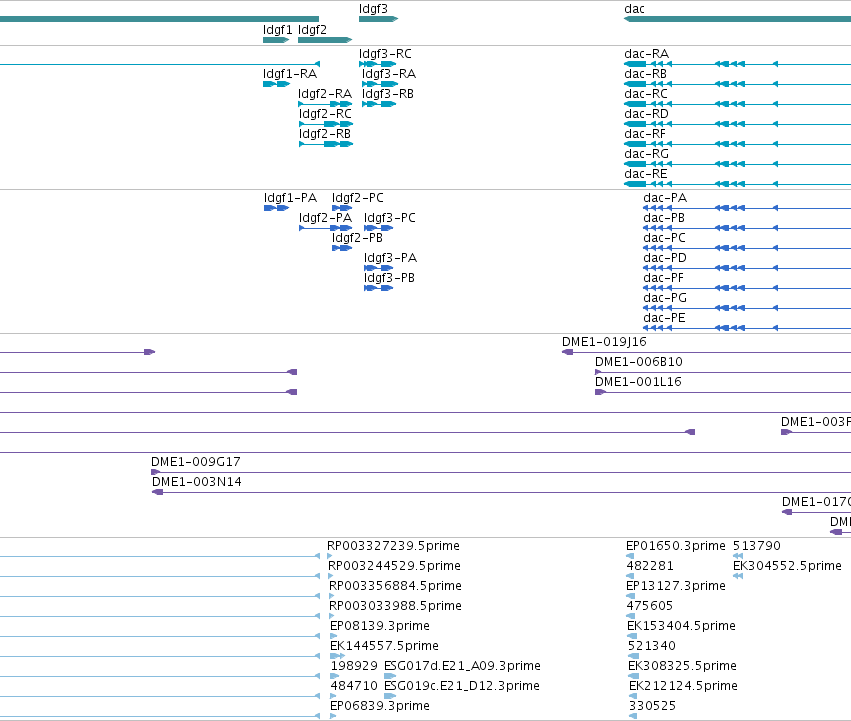Select feature ESG019c.E21_D12.3prime

[x=390, y=696]
